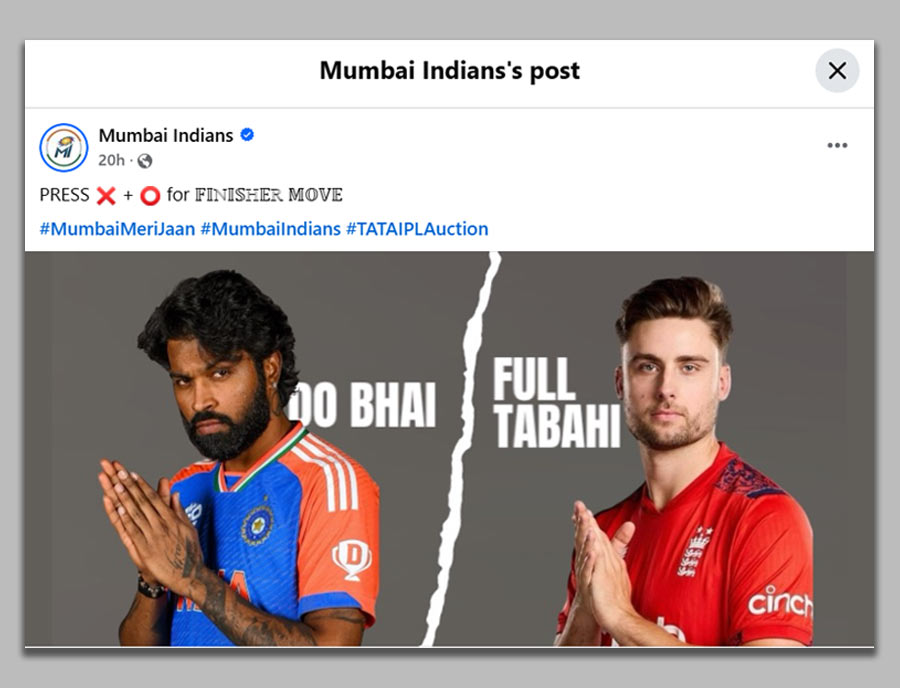Open the #MumbaiIndians hashtag

coord(270,229)
